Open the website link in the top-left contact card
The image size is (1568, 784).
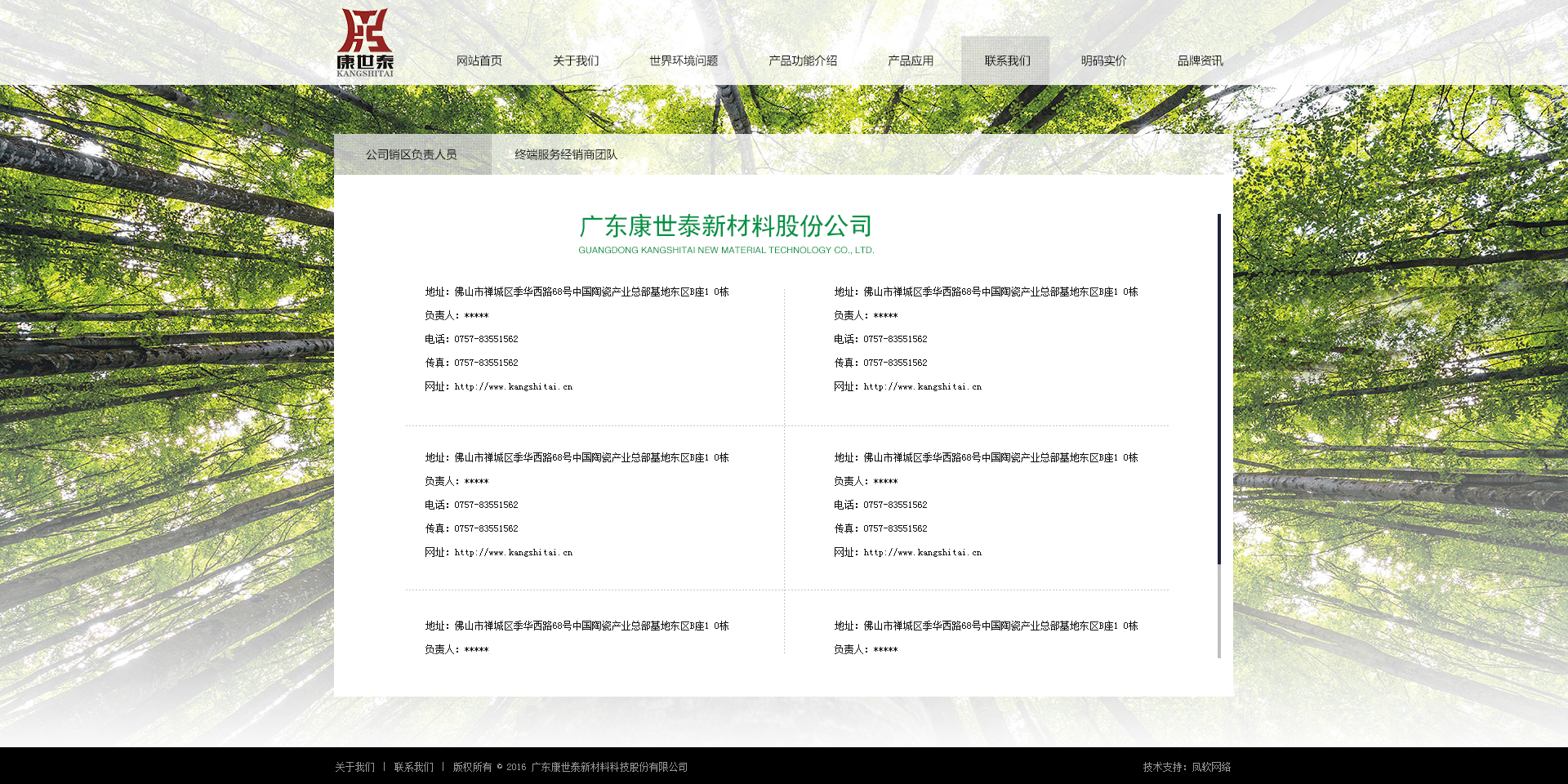tap(513, 387)
